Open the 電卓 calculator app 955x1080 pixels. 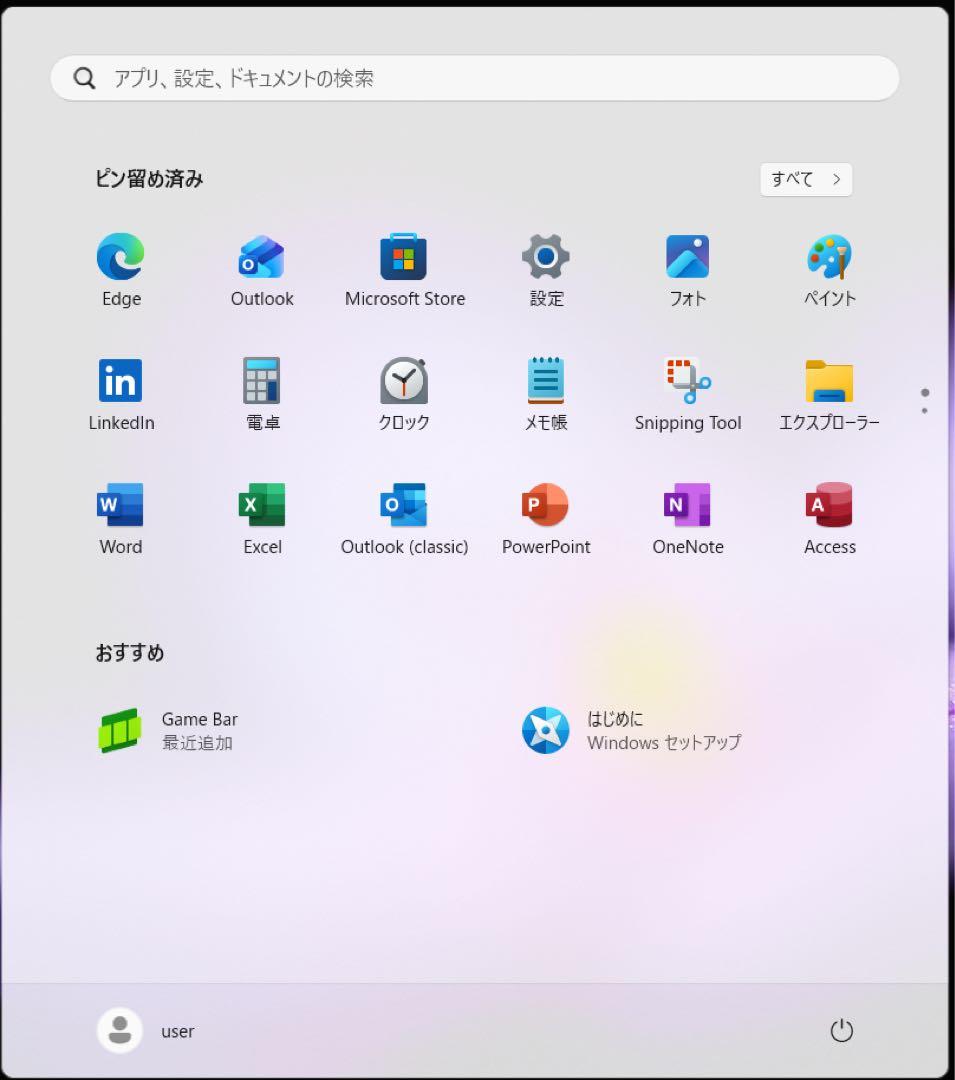tap(262, 380)
